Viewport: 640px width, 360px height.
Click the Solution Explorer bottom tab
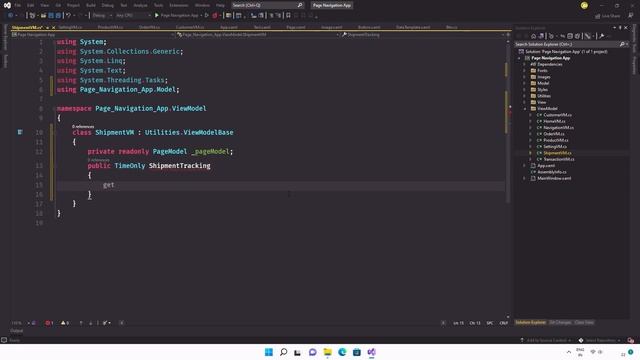(x=530, y=322)
